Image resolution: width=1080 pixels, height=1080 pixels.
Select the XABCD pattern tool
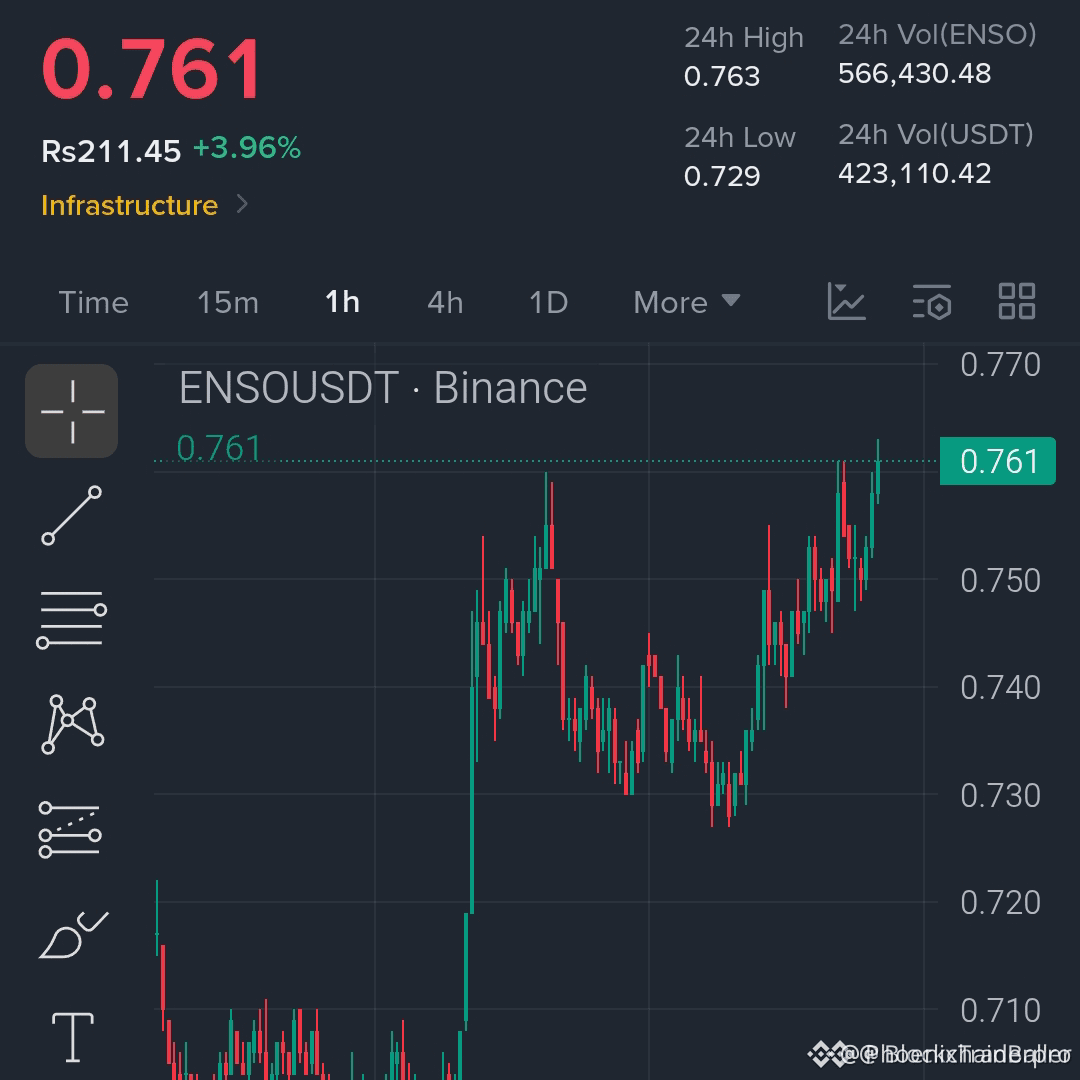click(x=72, y=725)
